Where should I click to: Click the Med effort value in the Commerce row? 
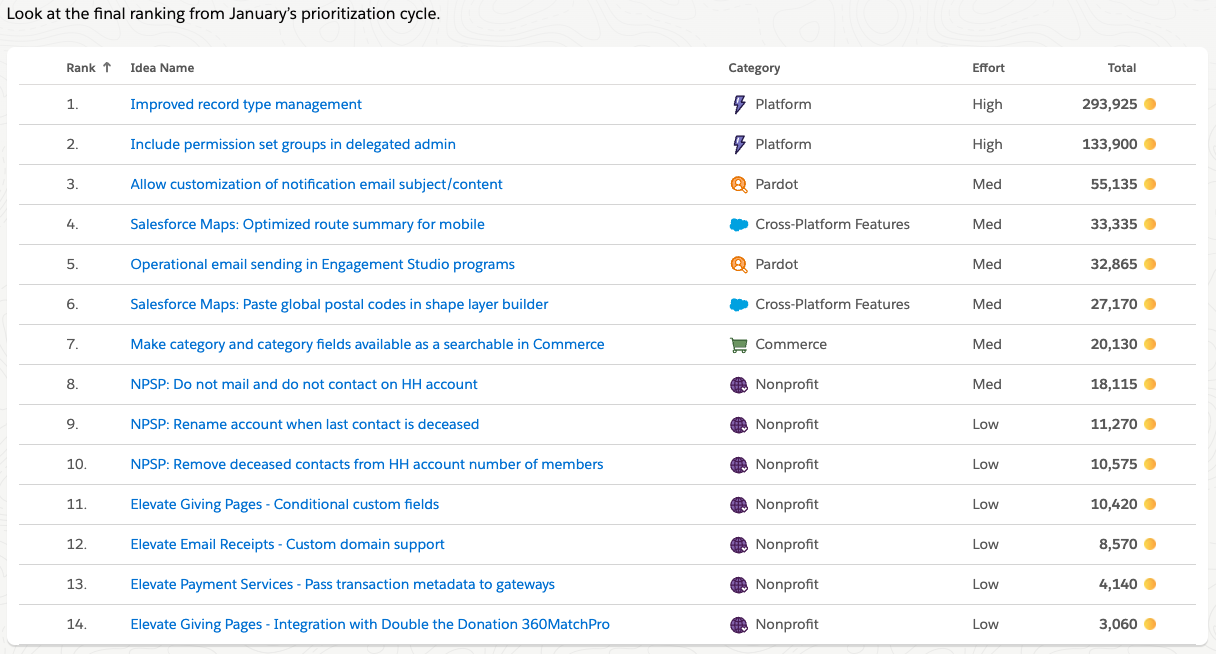coord(987,344)
